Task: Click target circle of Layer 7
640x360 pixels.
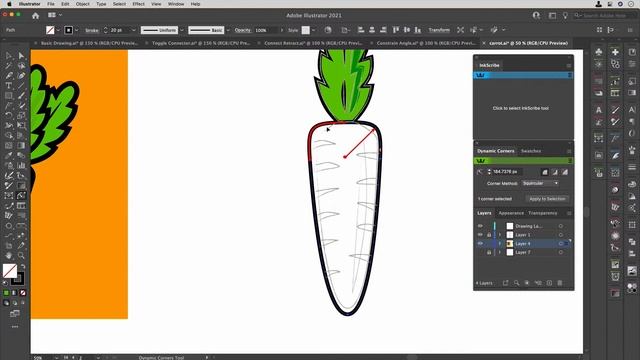Action: [561, 253]
